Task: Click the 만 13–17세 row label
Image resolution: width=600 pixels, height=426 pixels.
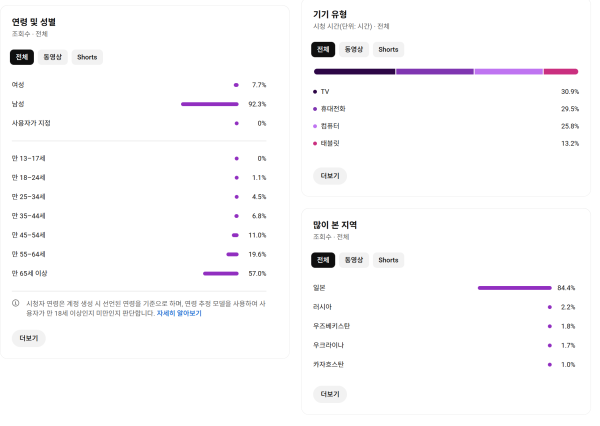Action: point(28,158)
